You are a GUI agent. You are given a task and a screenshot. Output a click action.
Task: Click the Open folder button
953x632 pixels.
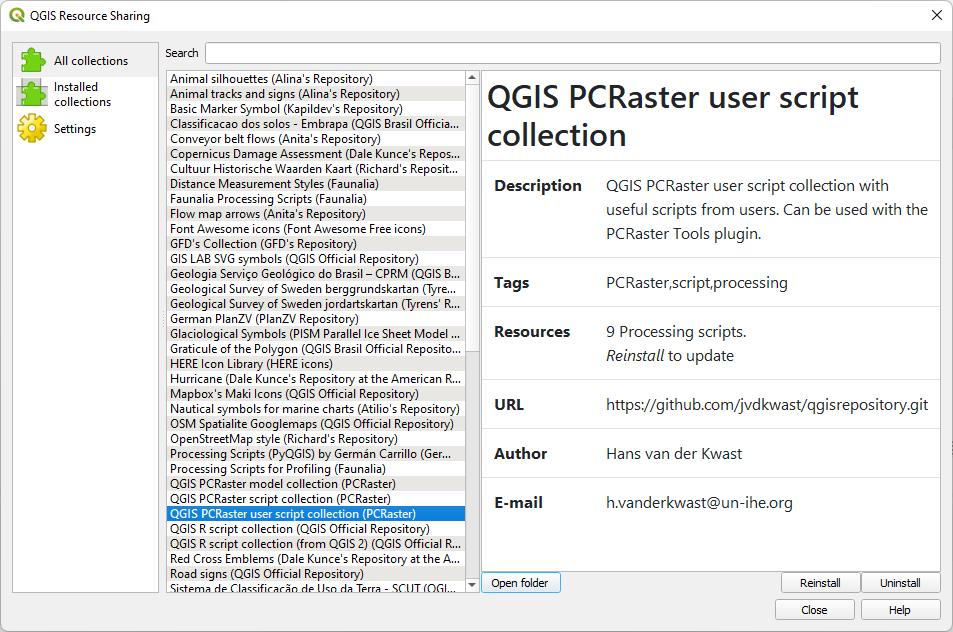click(520, 583)
